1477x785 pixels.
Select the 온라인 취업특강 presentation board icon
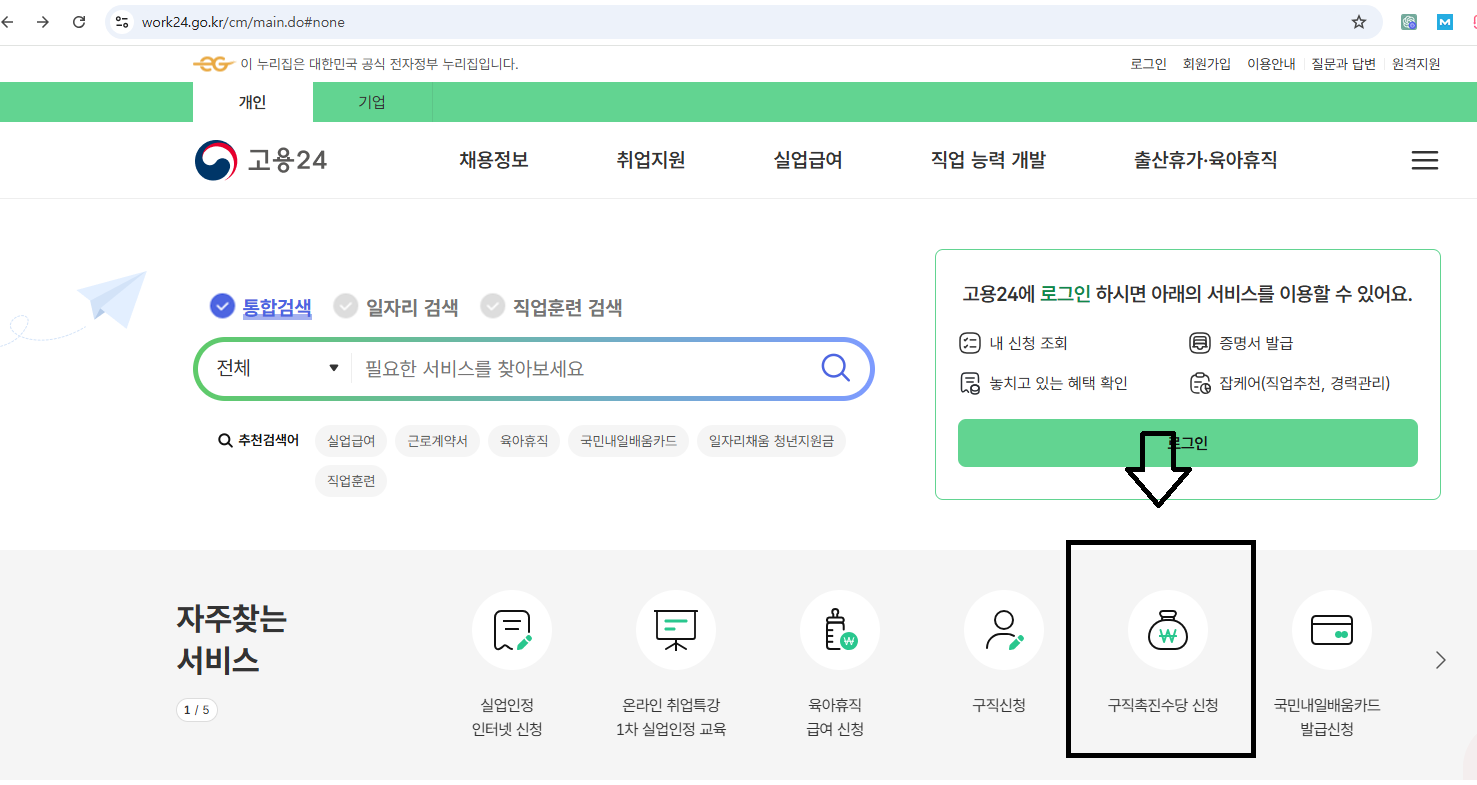675,630
